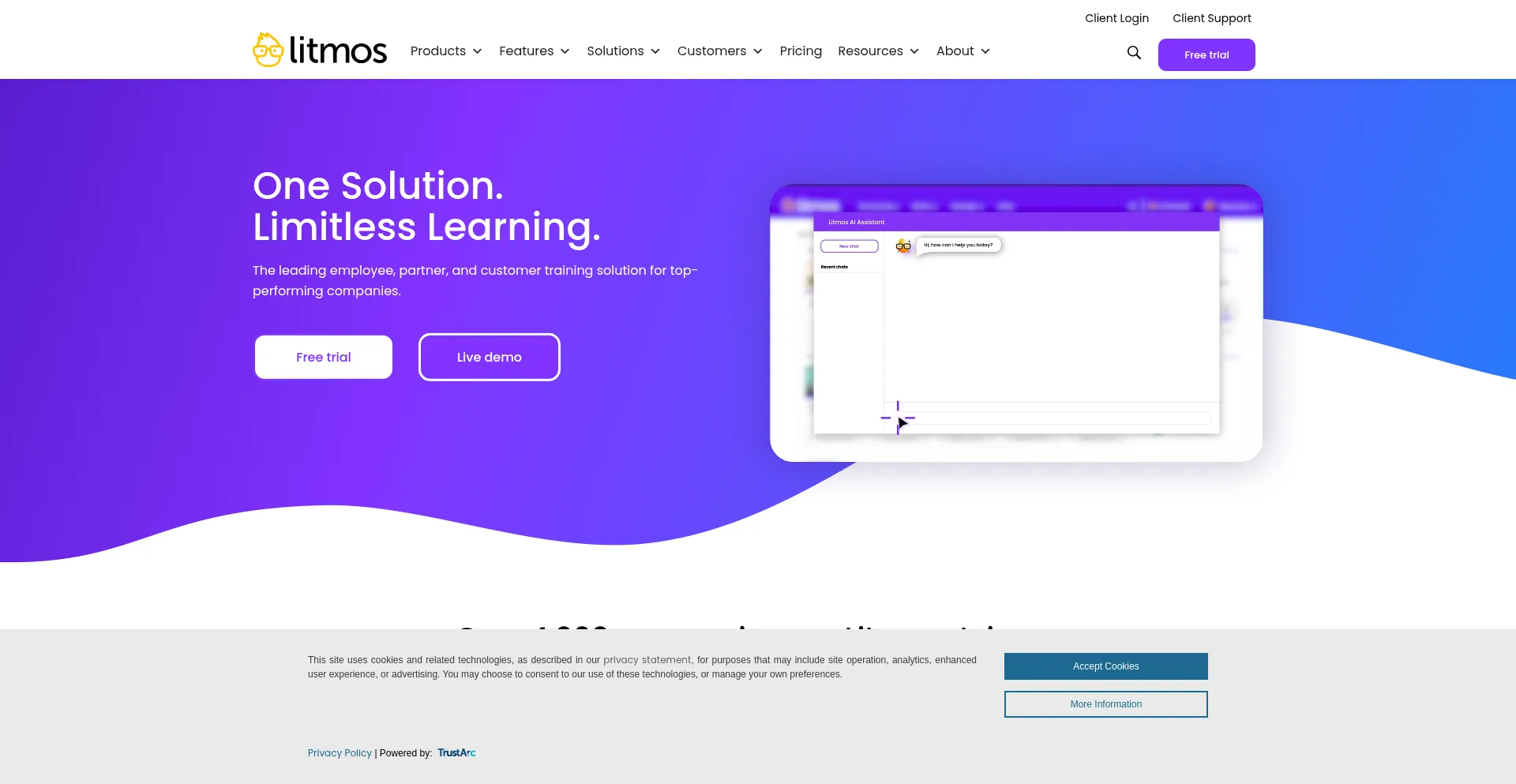This screenshot has height=784, width=1516.
Task: Click the hero Free trial button
Action: (x=323, y=357)
